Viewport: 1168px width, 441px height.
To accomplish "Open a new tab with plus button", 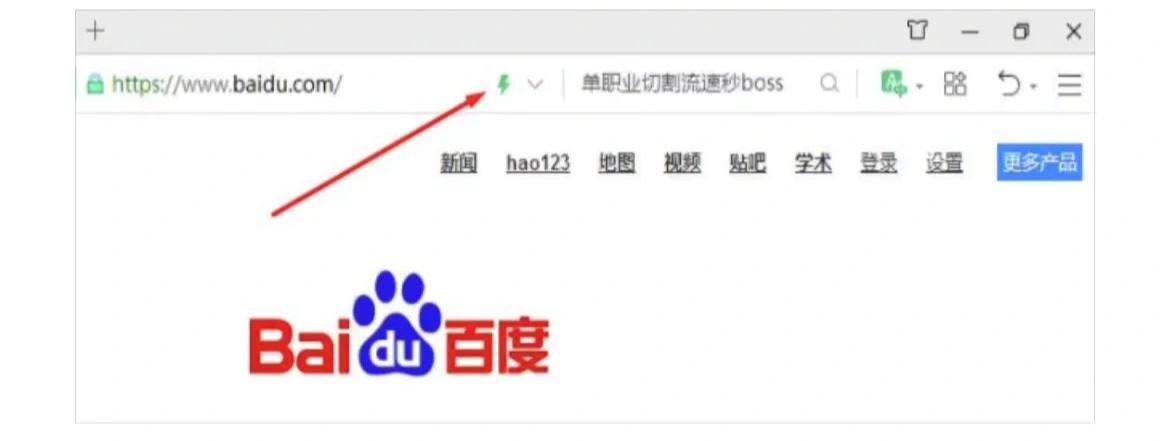I will point(95,31).
